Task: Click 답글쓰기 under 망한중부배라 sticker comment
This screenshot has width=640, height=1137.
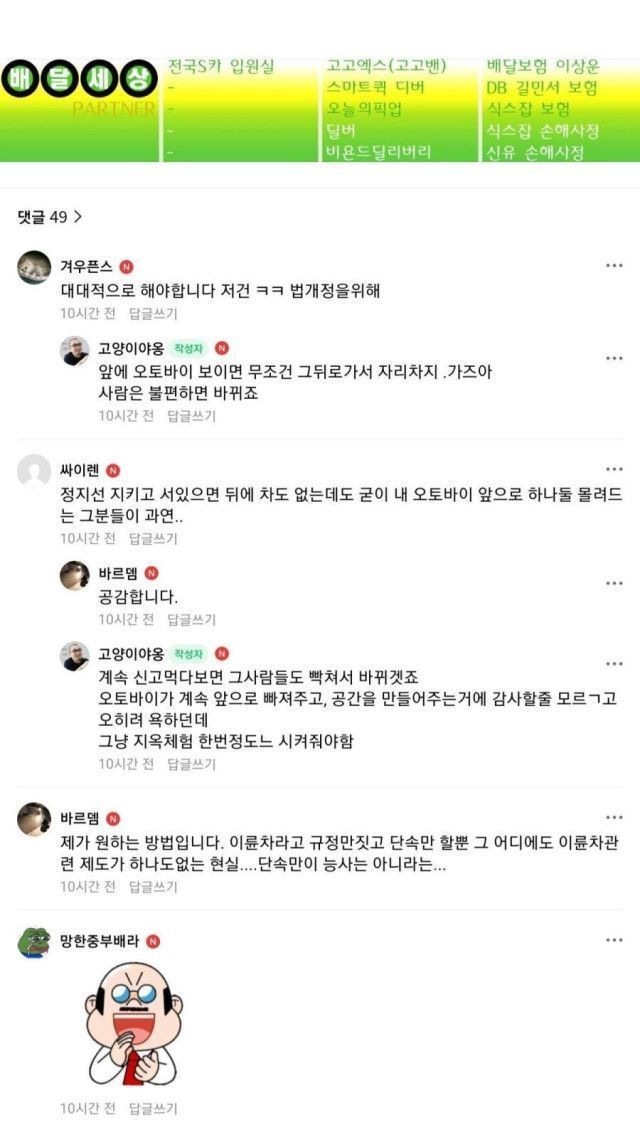Action: [x=153, y=1108]
